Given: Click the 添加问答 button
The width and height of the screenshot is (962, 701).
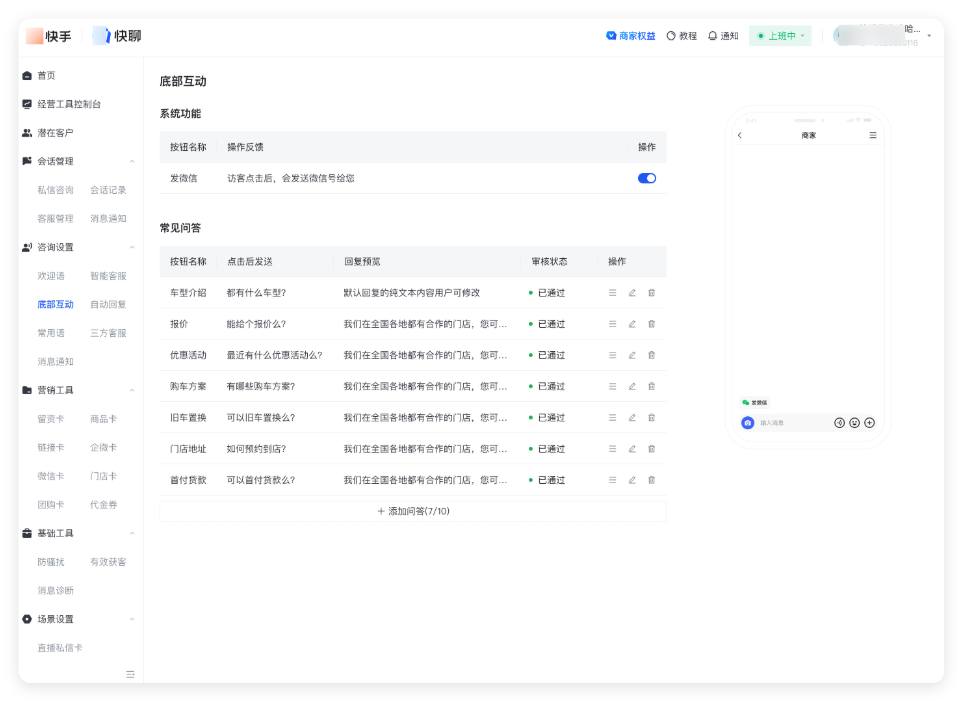Looking at the screenshot, I should pyautogui.click(x=412, y=510).
